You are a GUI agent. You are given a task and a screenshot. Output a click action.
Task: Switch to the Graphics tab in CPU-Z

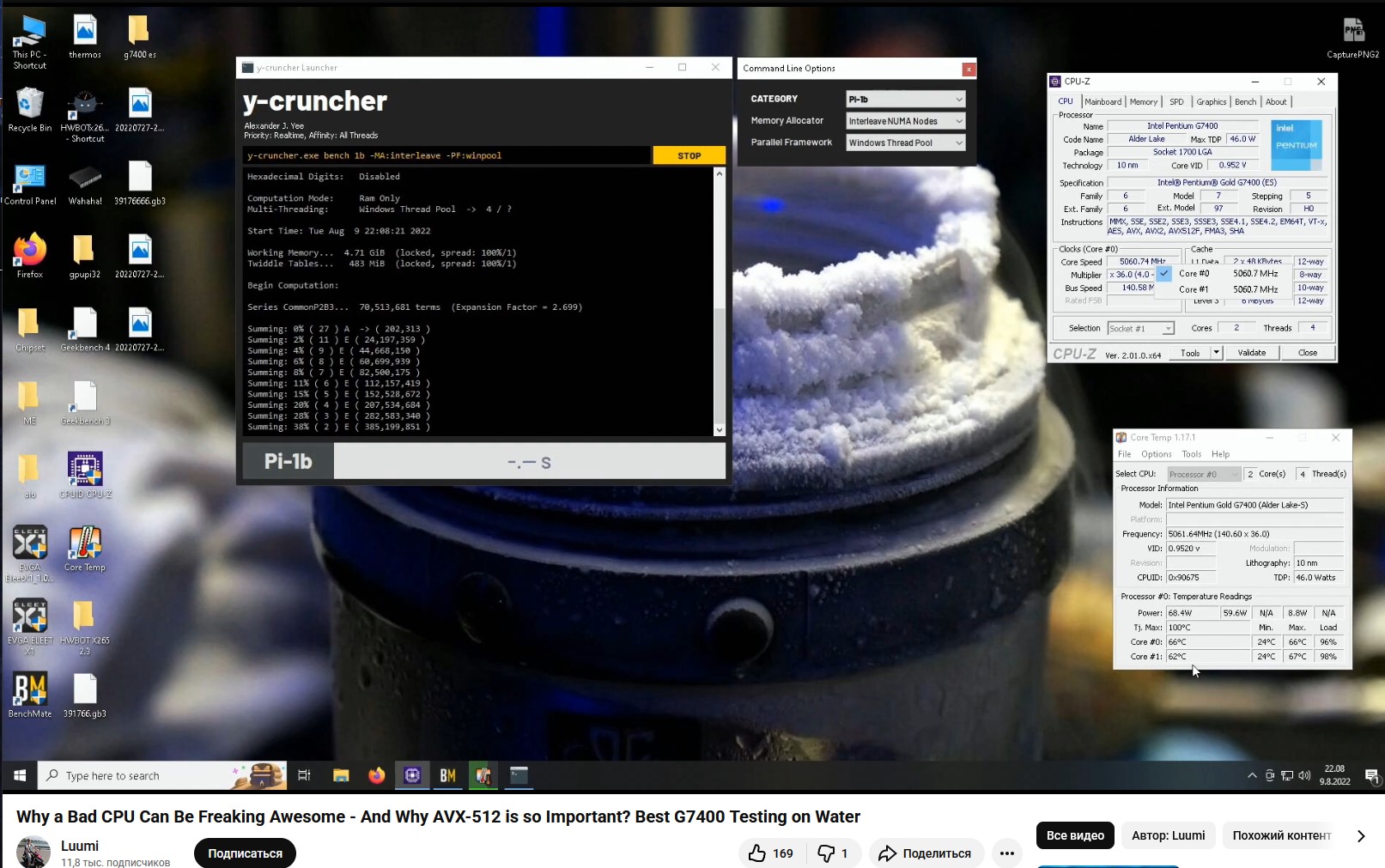pos(1212,101)
